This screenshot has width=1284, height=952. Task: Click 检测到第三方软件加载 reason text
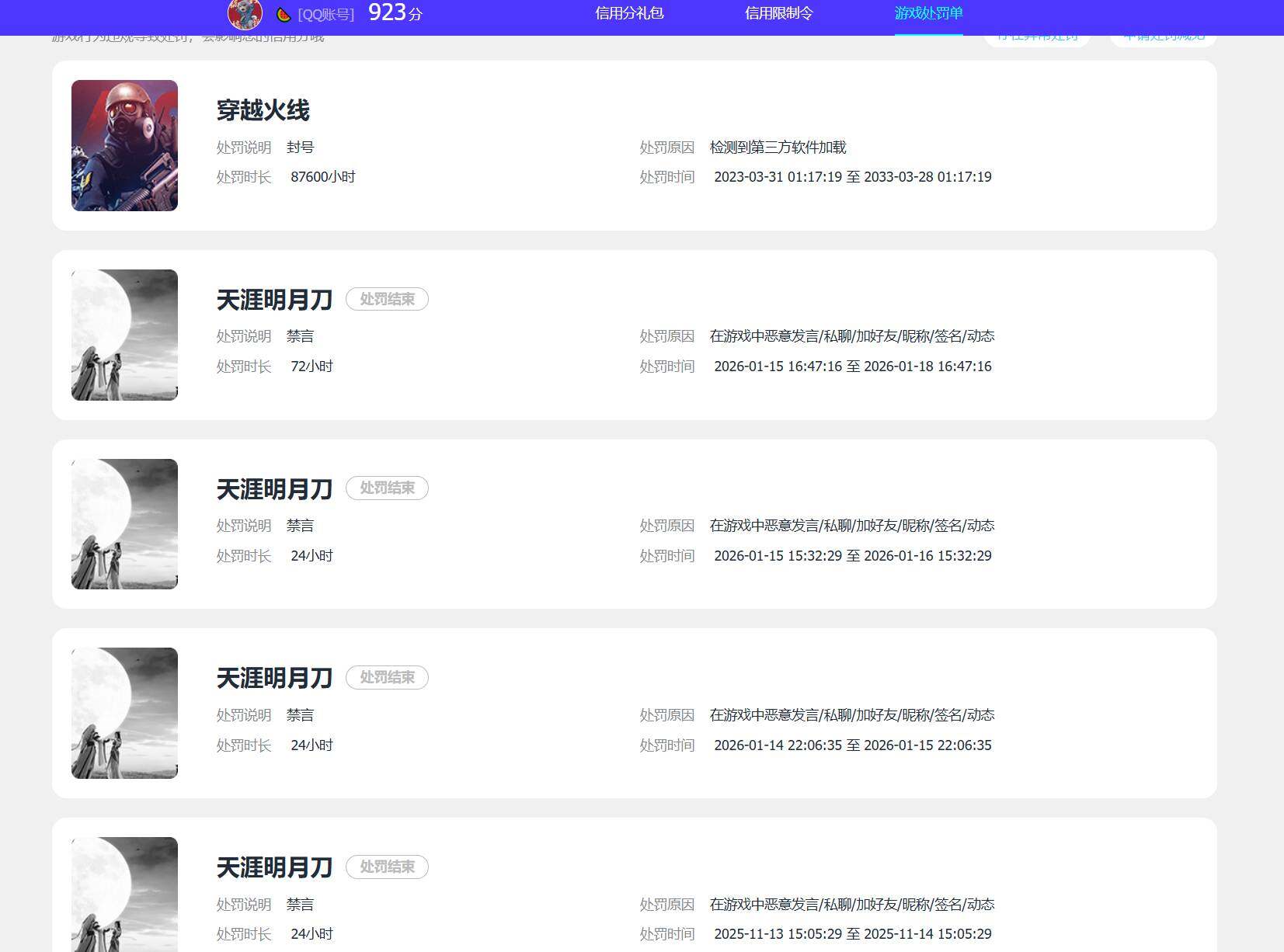tap(778, 148)
